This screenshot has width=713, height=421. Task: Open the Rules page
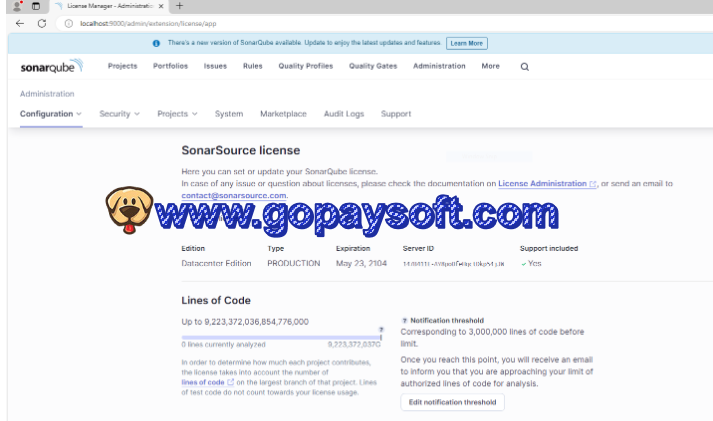coord(252,66)
